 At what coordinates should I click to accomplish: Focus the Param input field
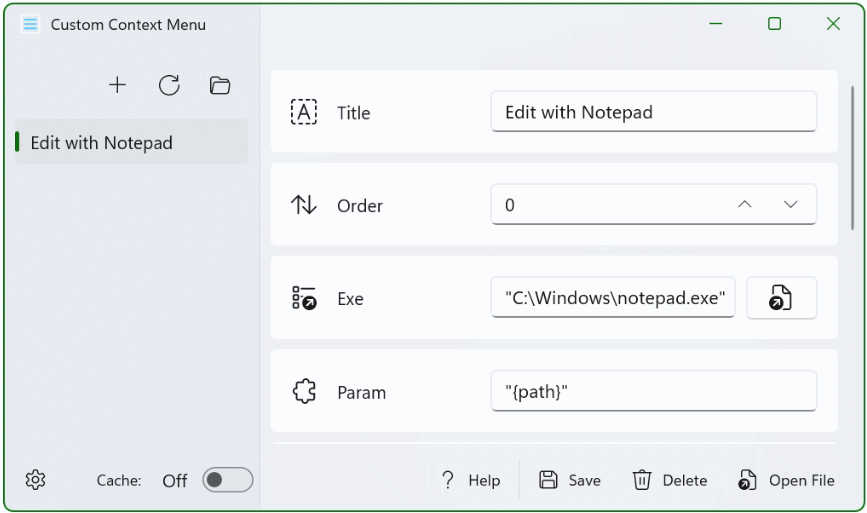654,391
